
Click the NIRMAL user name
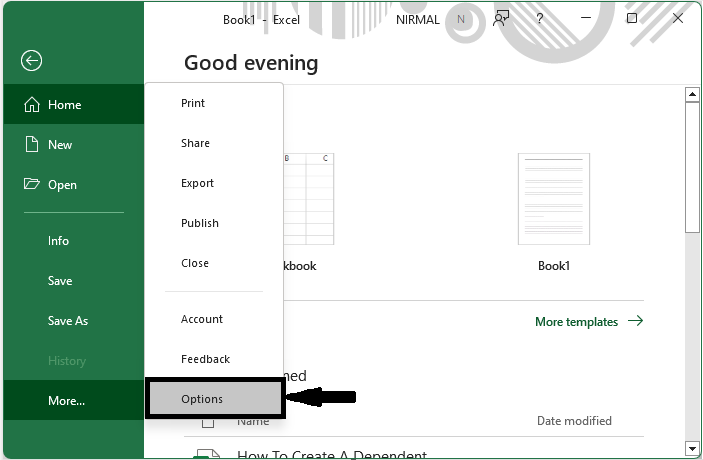(x=417, y=20)
